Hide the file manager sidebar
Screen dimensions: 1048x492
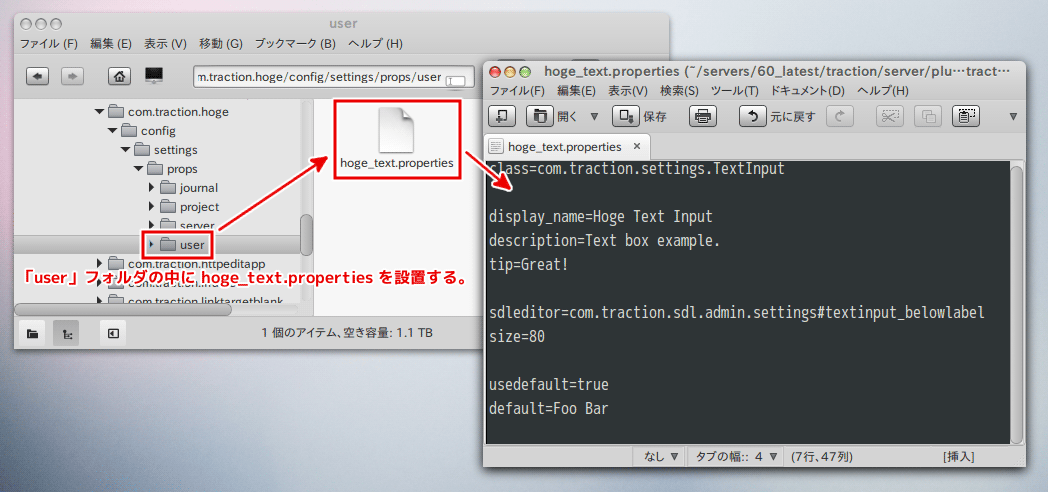pyautogui.click(x=113, y=332)
